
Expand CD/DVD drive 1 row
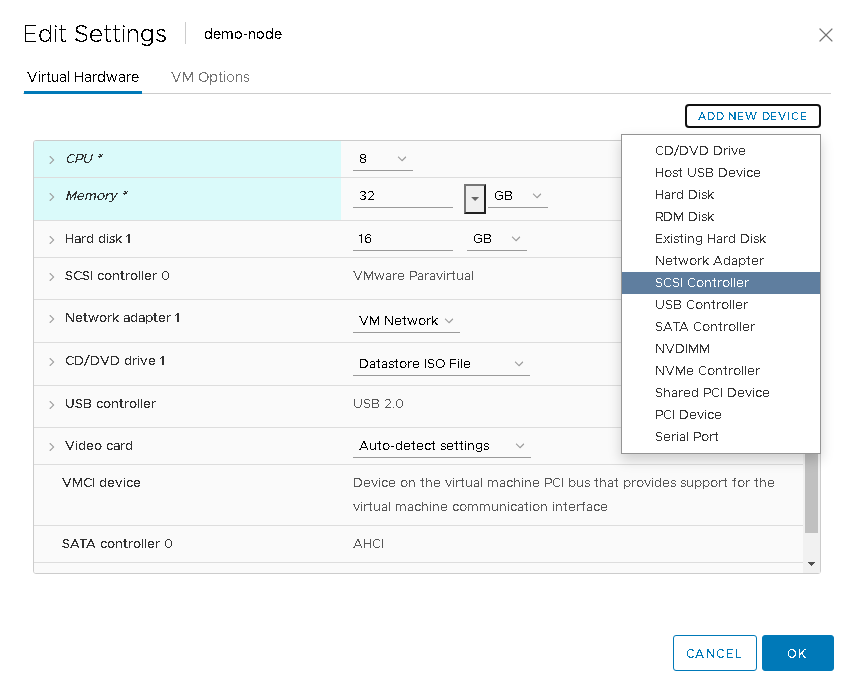pyautogui.click(x=52, y=361)
